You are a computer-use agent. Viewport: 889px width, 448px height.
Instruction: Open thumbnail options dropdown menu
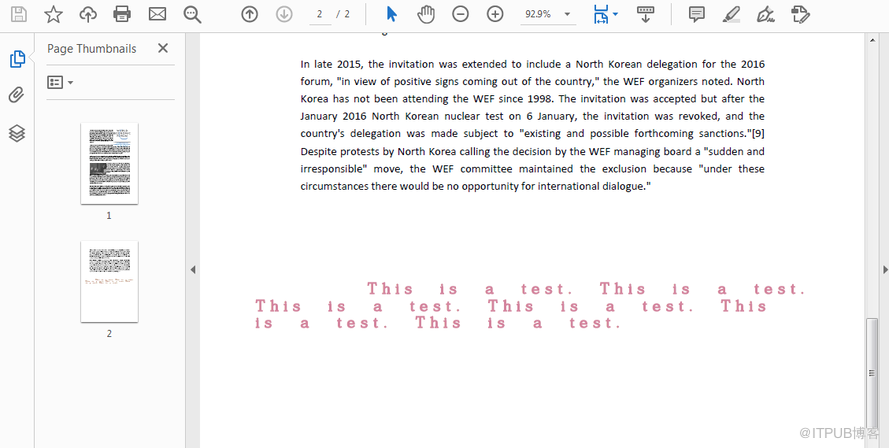(60, 82)
